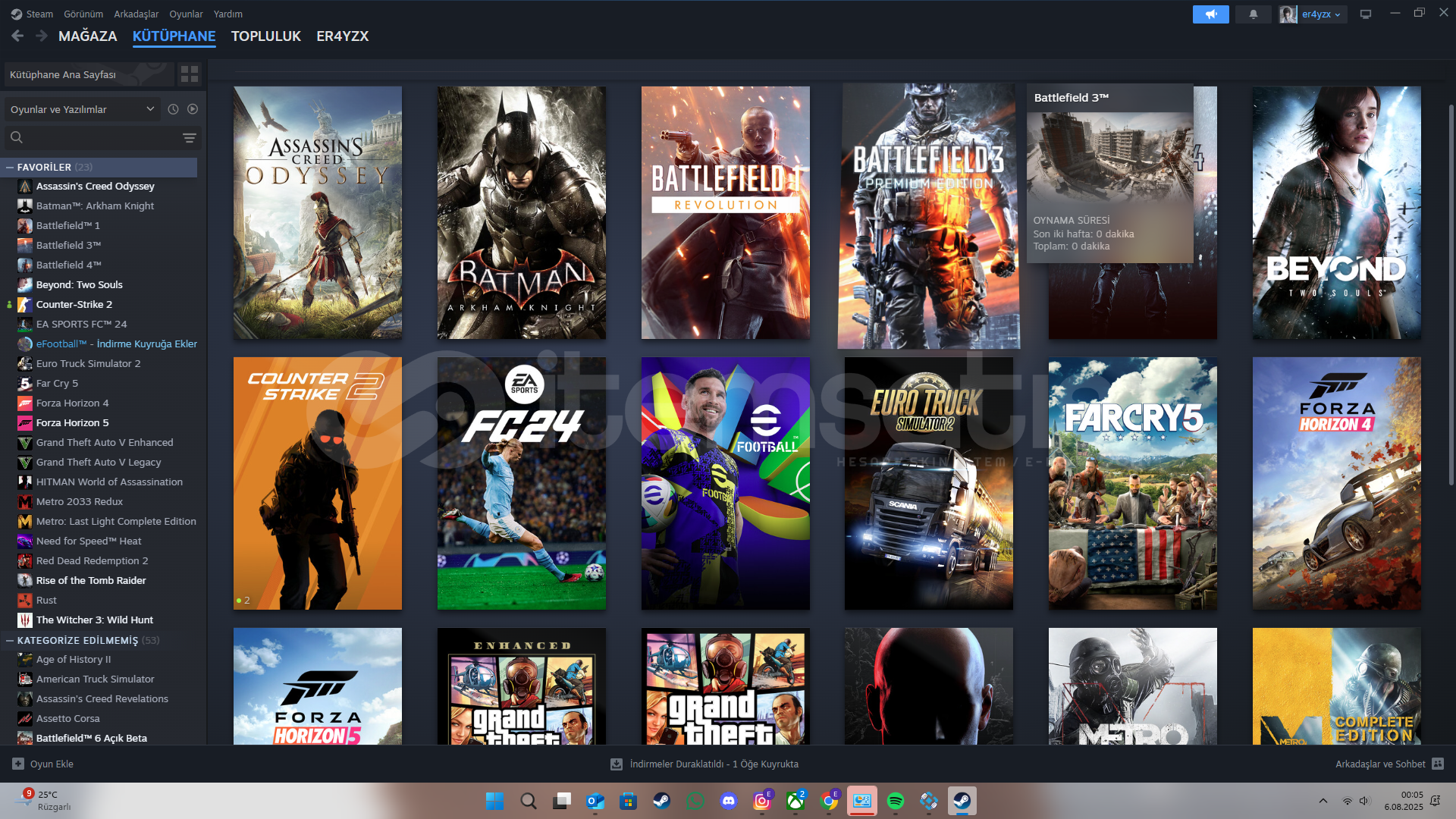Open Counter-Strike 2 cover art
This screenshot has width=1456, height=819.
click(318, 483)
